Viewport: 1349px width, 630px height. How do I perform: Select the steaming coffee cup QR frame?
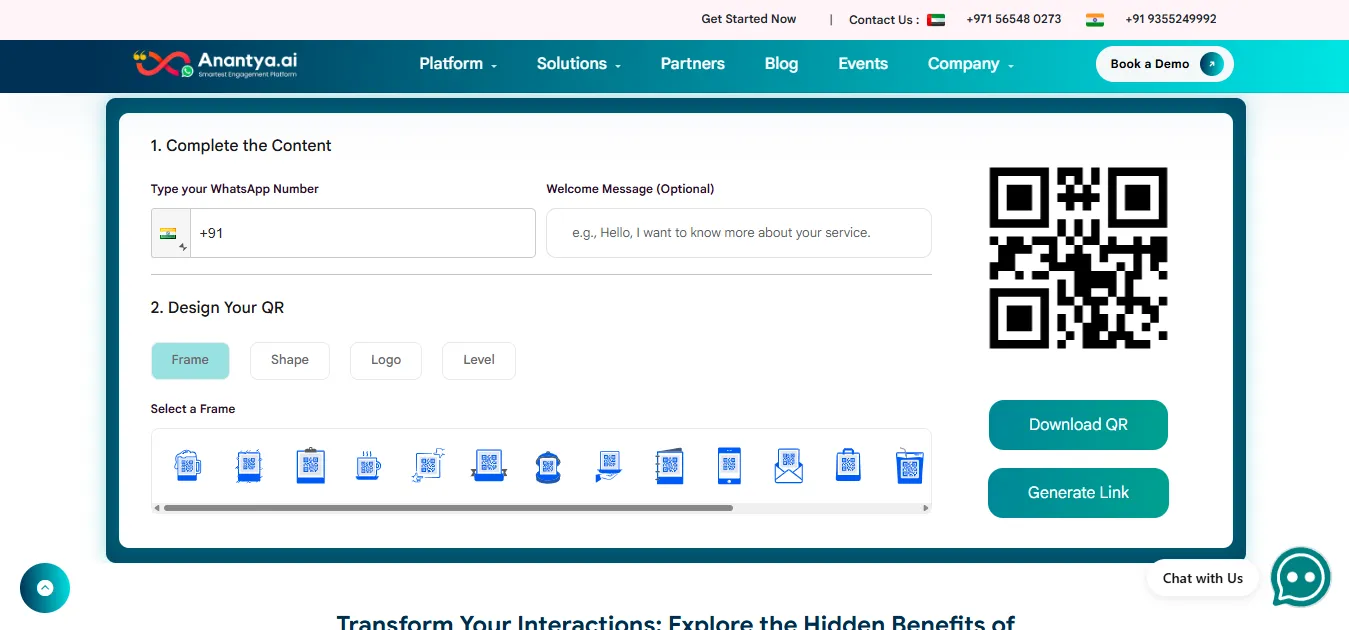[x=369, y=466]
